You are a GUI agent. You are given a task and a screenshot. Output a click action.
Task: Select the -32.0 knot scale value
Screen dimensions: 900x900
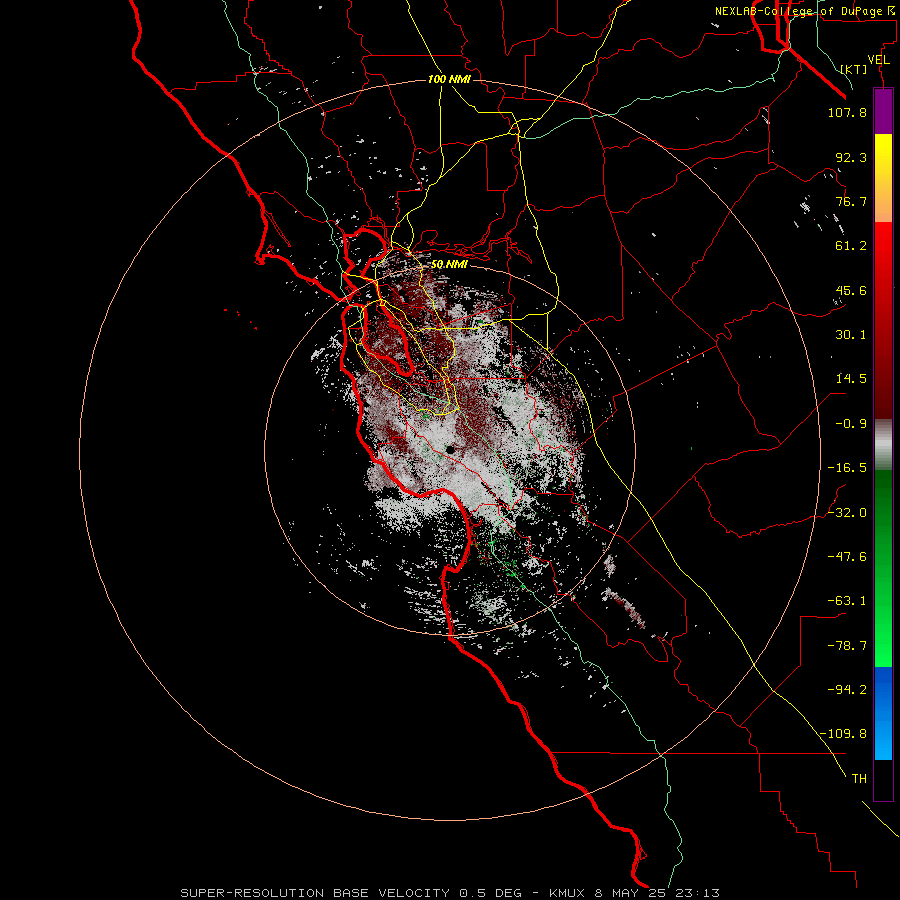tap(847, 513)
